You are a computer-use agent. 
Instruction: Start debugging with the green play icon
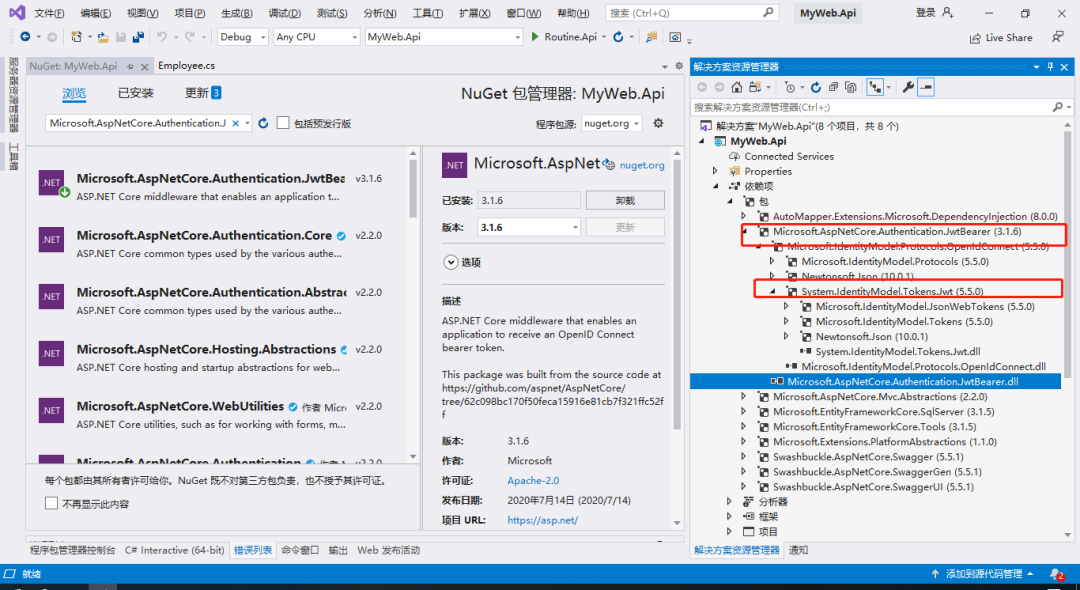pyautogui.click(x=535, y=37)
